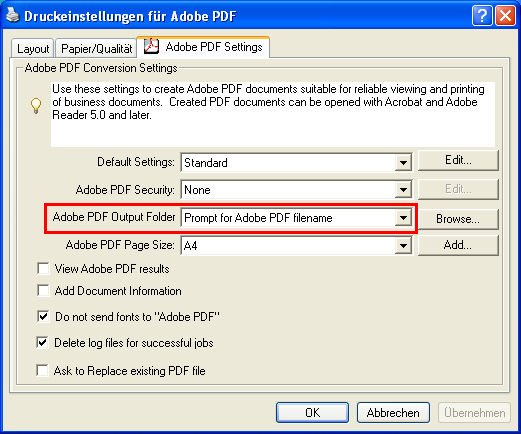The image size is (521, 434).
Task: Switch to the Layout tab
Action: coord(33,49)
